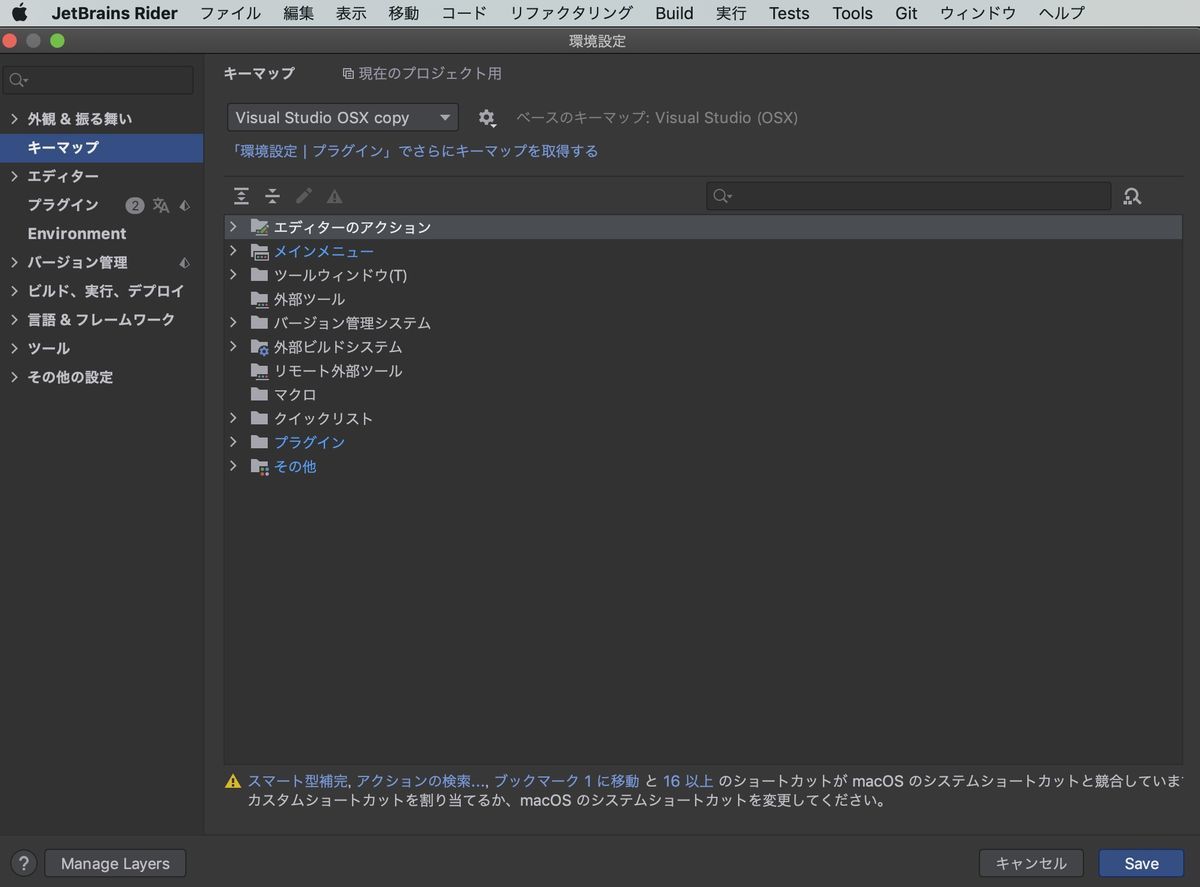Viewport: 1200px width, 887px height.
Task: Expand all items in the keymap tree
Action: [x=241, y=196]
